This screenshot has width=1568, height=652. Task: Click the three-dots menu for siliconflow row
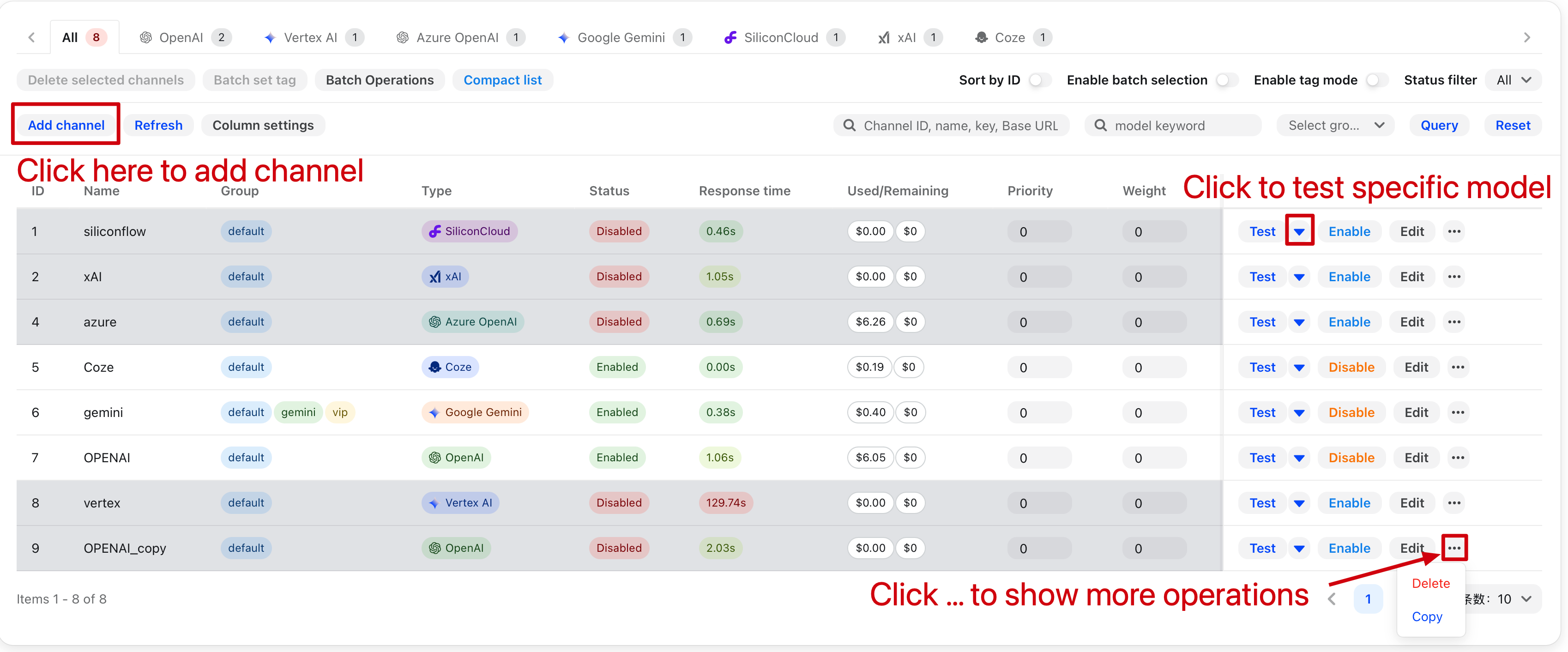pyautogui.click(x=1453, y=231)
